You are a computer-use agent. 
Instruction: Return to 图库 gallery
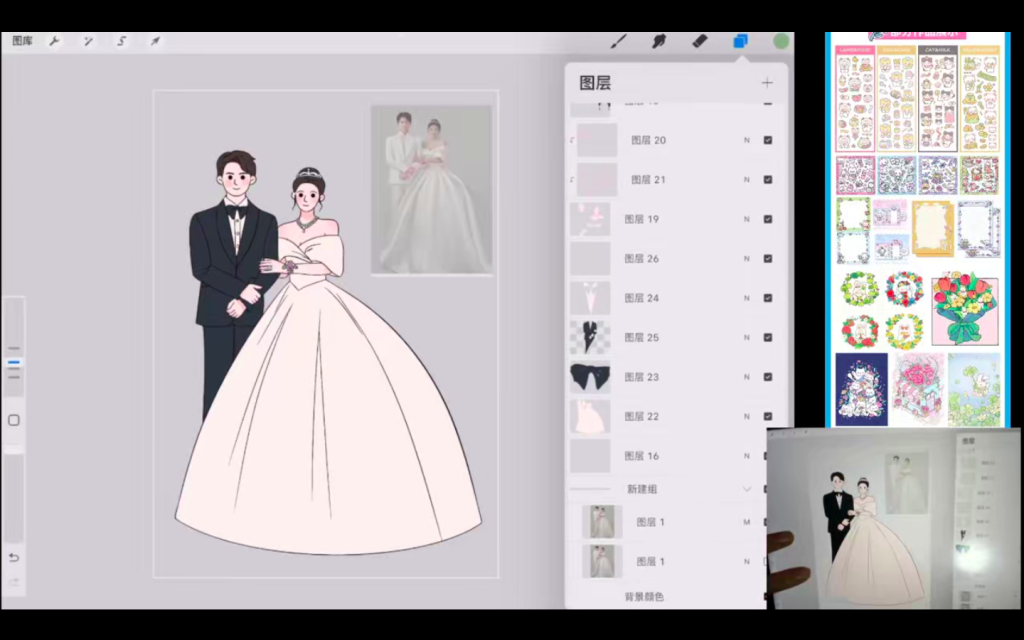[x=24, y=41]
